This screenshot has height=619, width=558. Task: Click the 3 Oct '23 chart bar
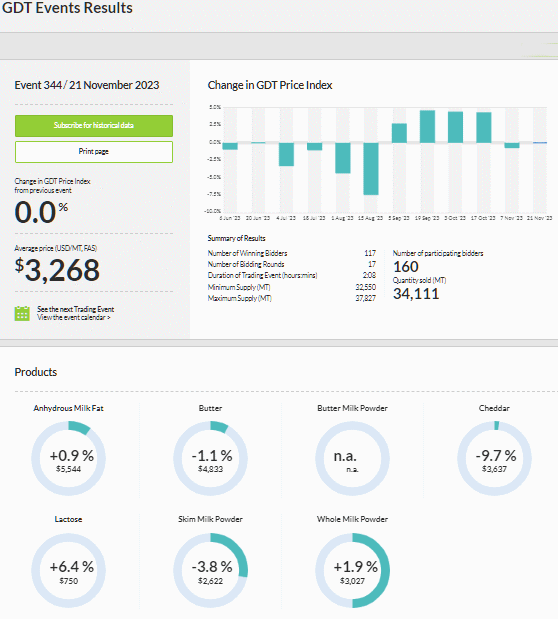tap(455, 127)
